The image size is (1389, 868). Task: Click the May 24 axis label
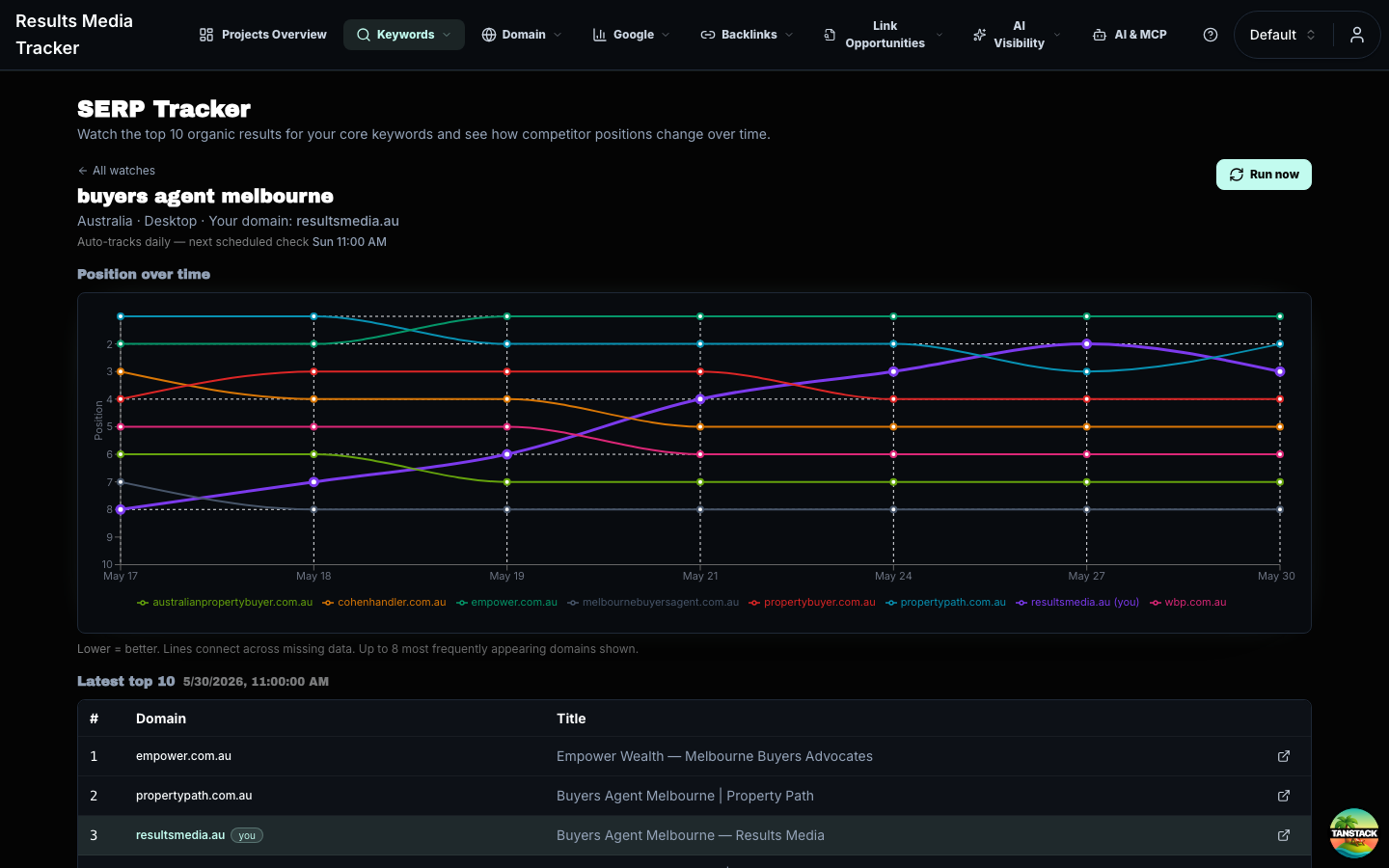893,576
